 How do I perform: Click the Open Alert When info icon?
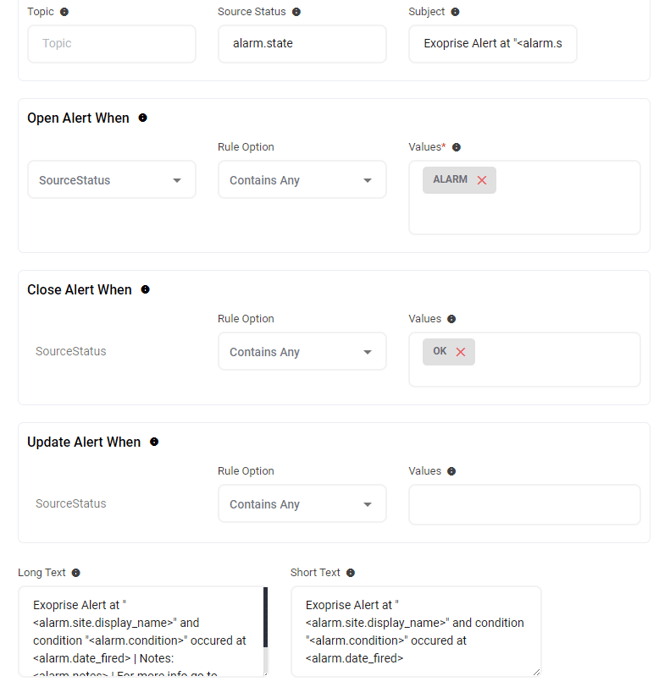143,118
